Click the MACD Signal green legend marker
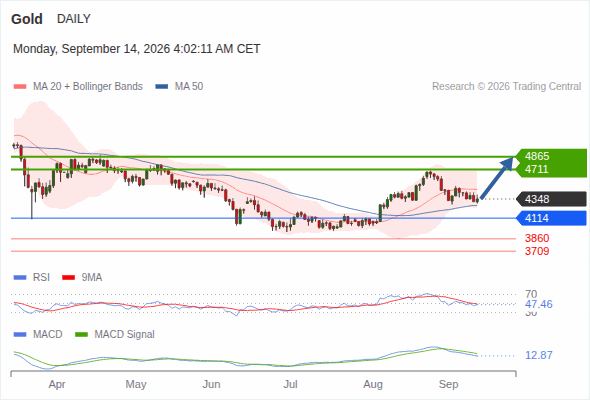Image resolution: width=590 pixels, height=400 pixels. pyautogui.click(x=81, y=335)
